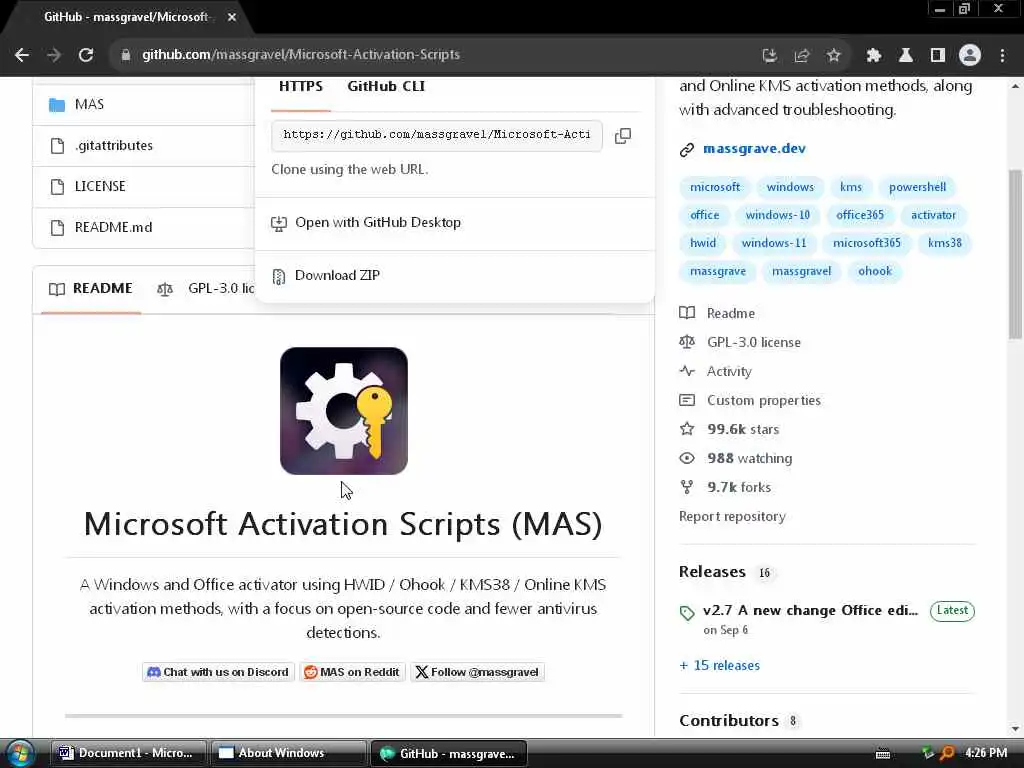The width and height of the screenshot is (1024, 768).
Task: Click the clone URL text field
Action: click(437, 135)
